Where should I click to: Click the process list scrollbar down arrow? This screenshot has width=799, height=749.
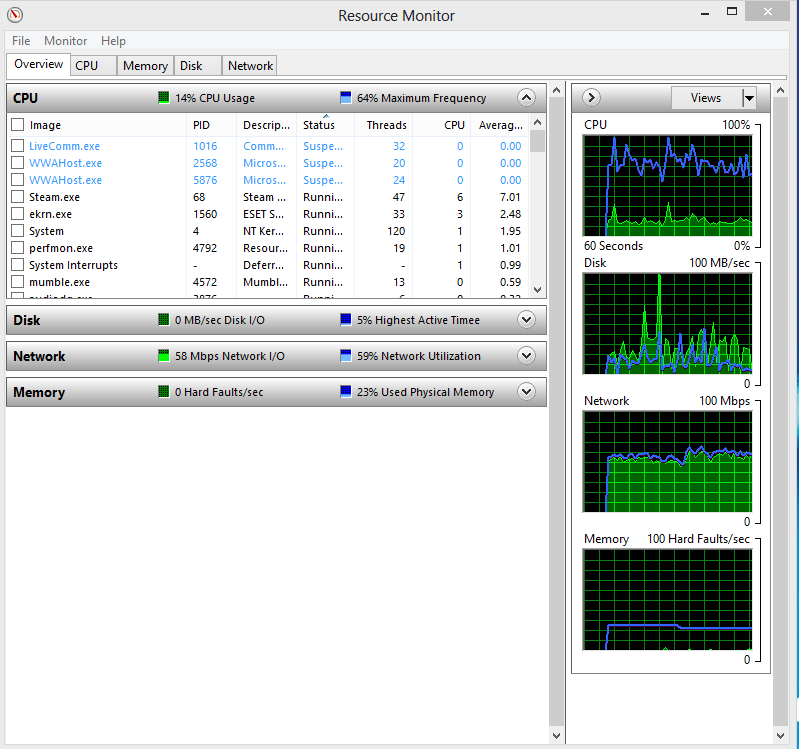[x=537, y=289]
